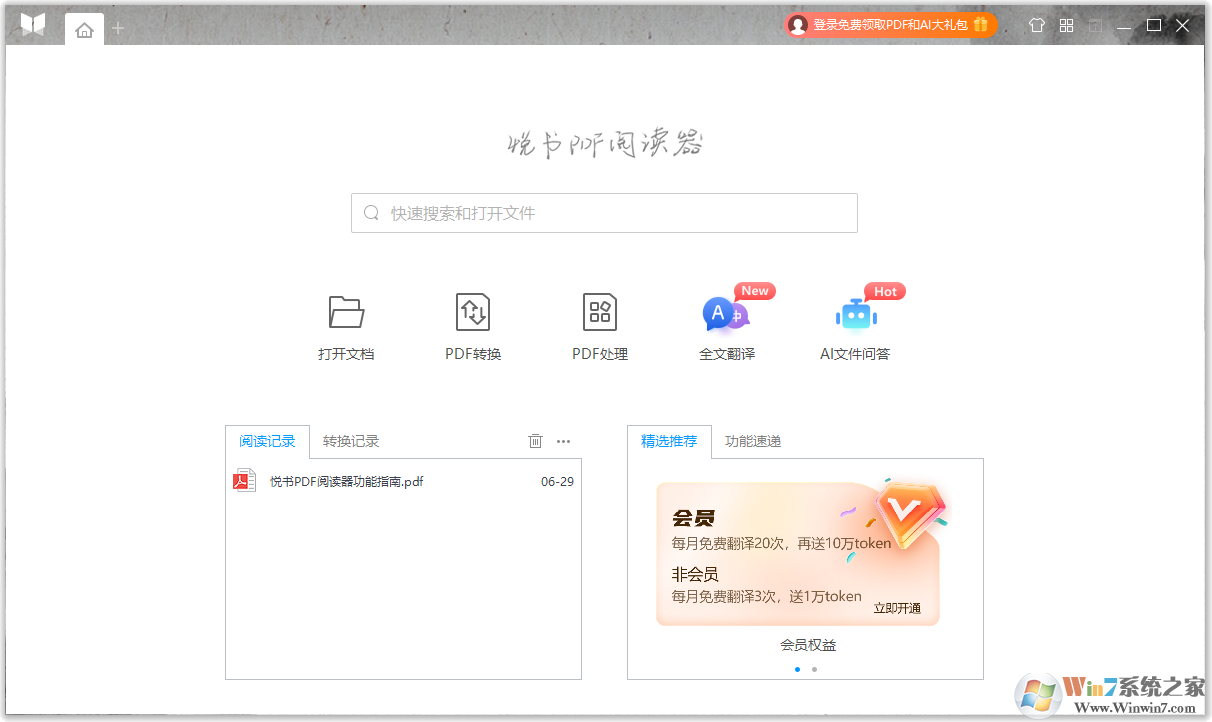Image resolution: width=1212 pixels, height=722 pixels.
Task: Select the second carousel dot indicator
Action: click(x=812, y=668)
